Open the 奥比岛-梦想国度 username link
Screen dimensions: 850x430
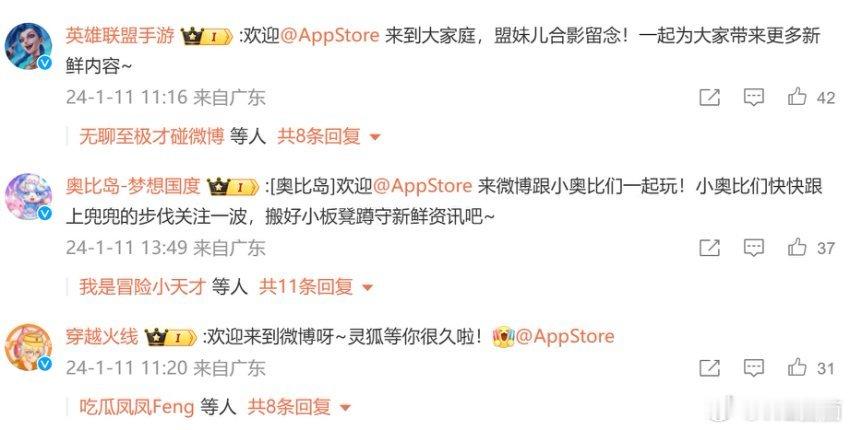133,186
